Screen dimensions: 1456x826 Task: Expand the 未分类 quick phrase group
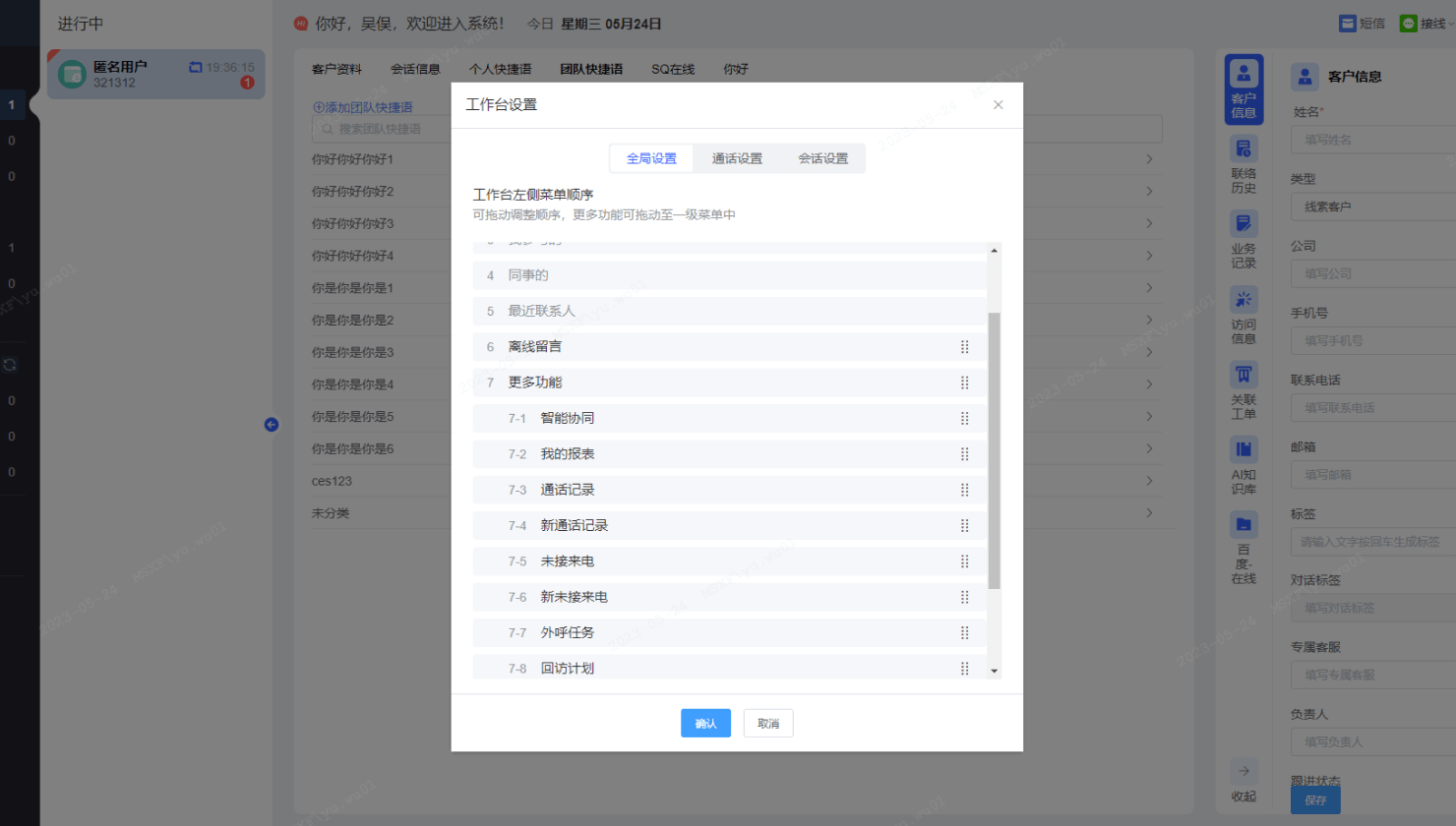pos(1148,513)
